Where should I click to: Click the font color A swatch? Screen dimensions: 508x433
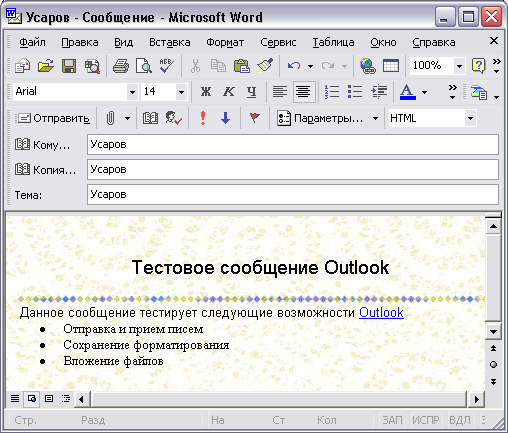click(408, 92)
